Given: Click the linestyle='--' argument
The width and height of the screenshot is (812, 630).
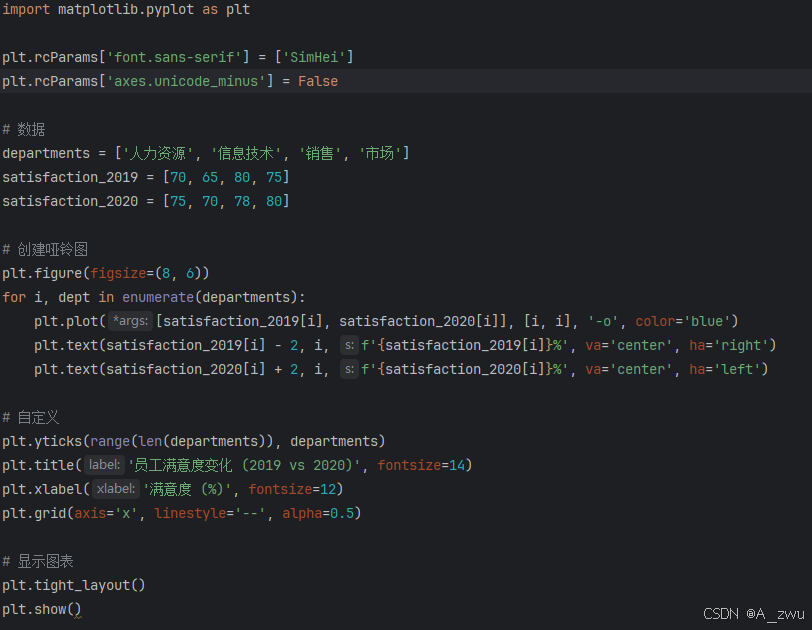Looking at the screenshot, I should point(210,513).
